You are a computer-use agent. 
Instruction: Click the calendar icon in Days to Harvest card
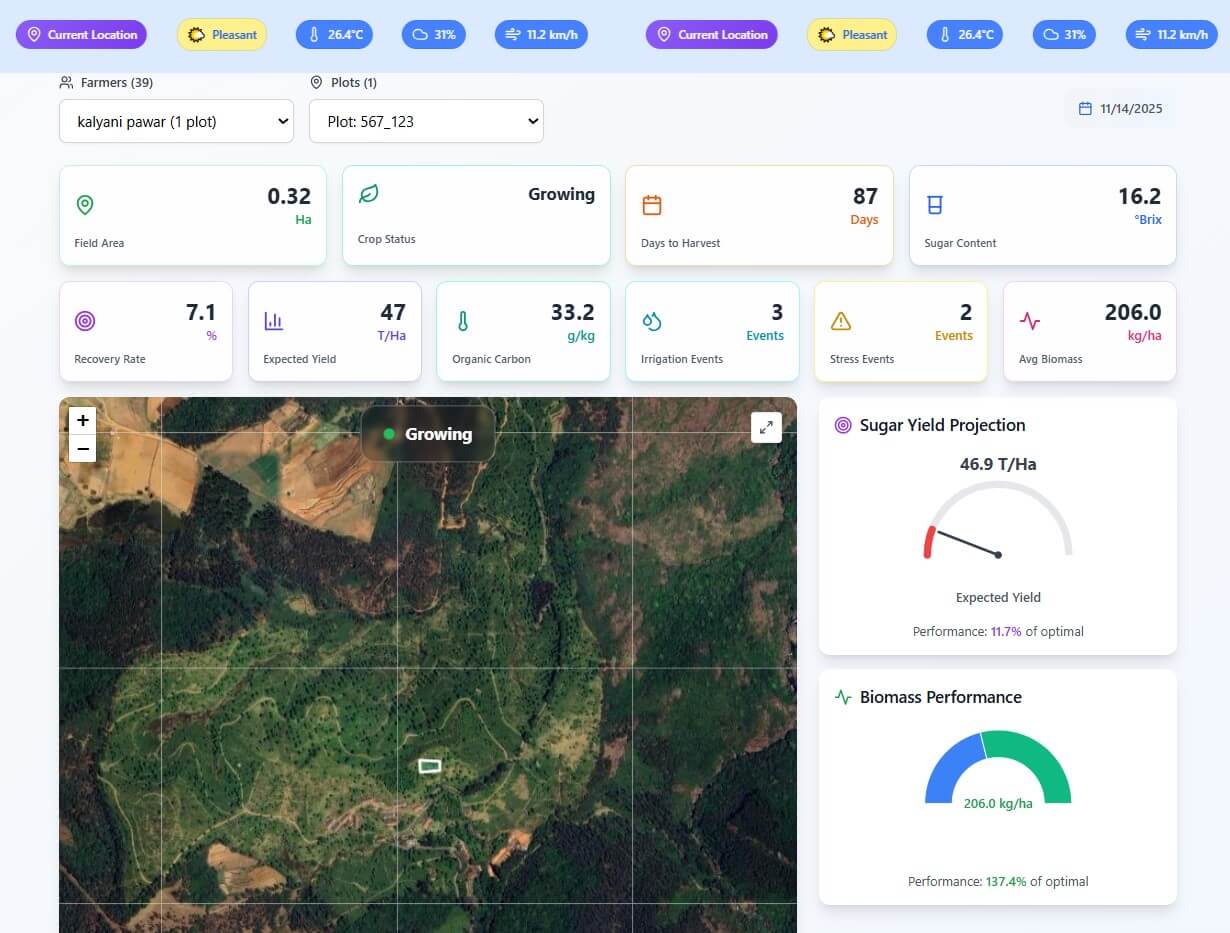point(652,205)
